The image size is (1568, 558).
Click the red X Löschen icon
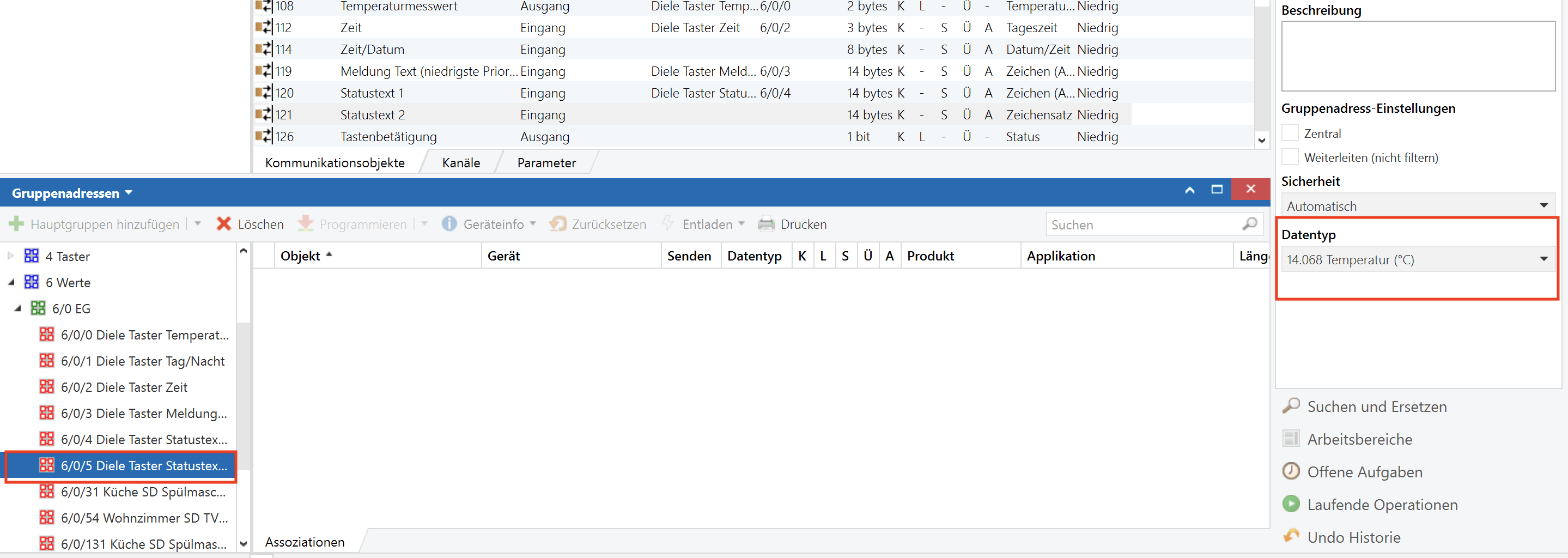point(224,224)
